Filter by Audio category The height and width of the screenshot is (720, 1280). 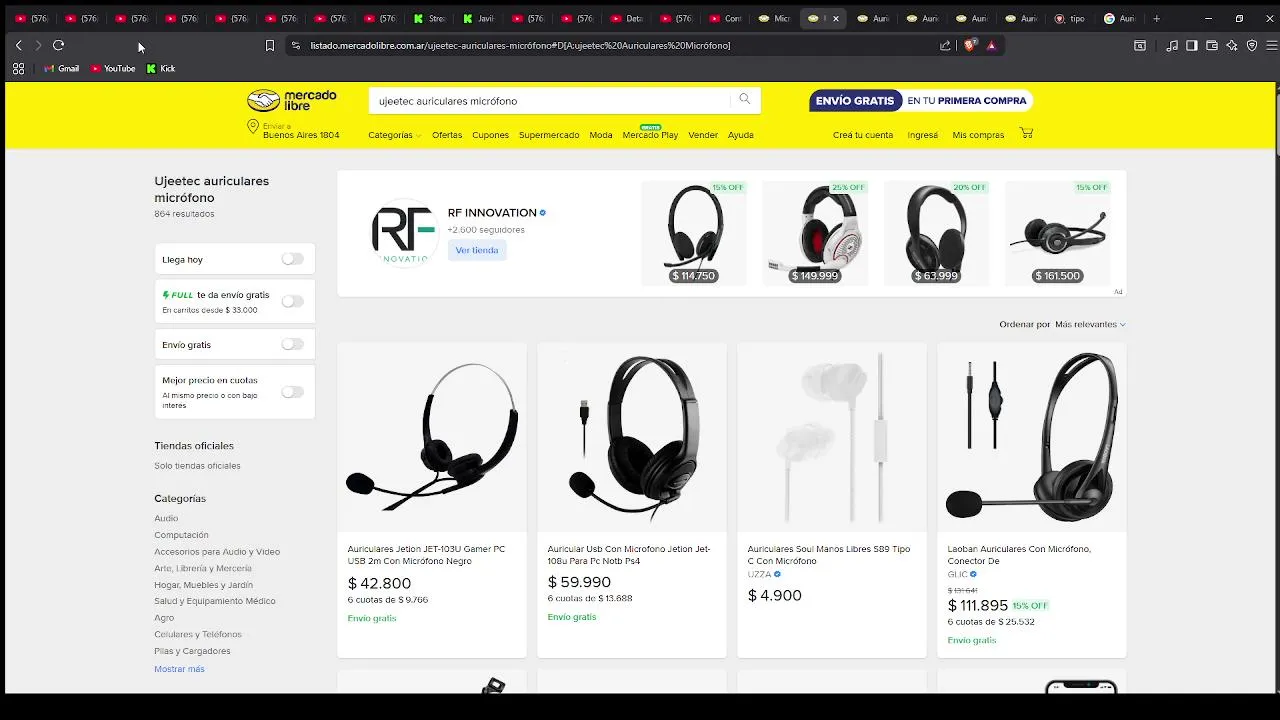pyautogui.click(x=166, y=518)
